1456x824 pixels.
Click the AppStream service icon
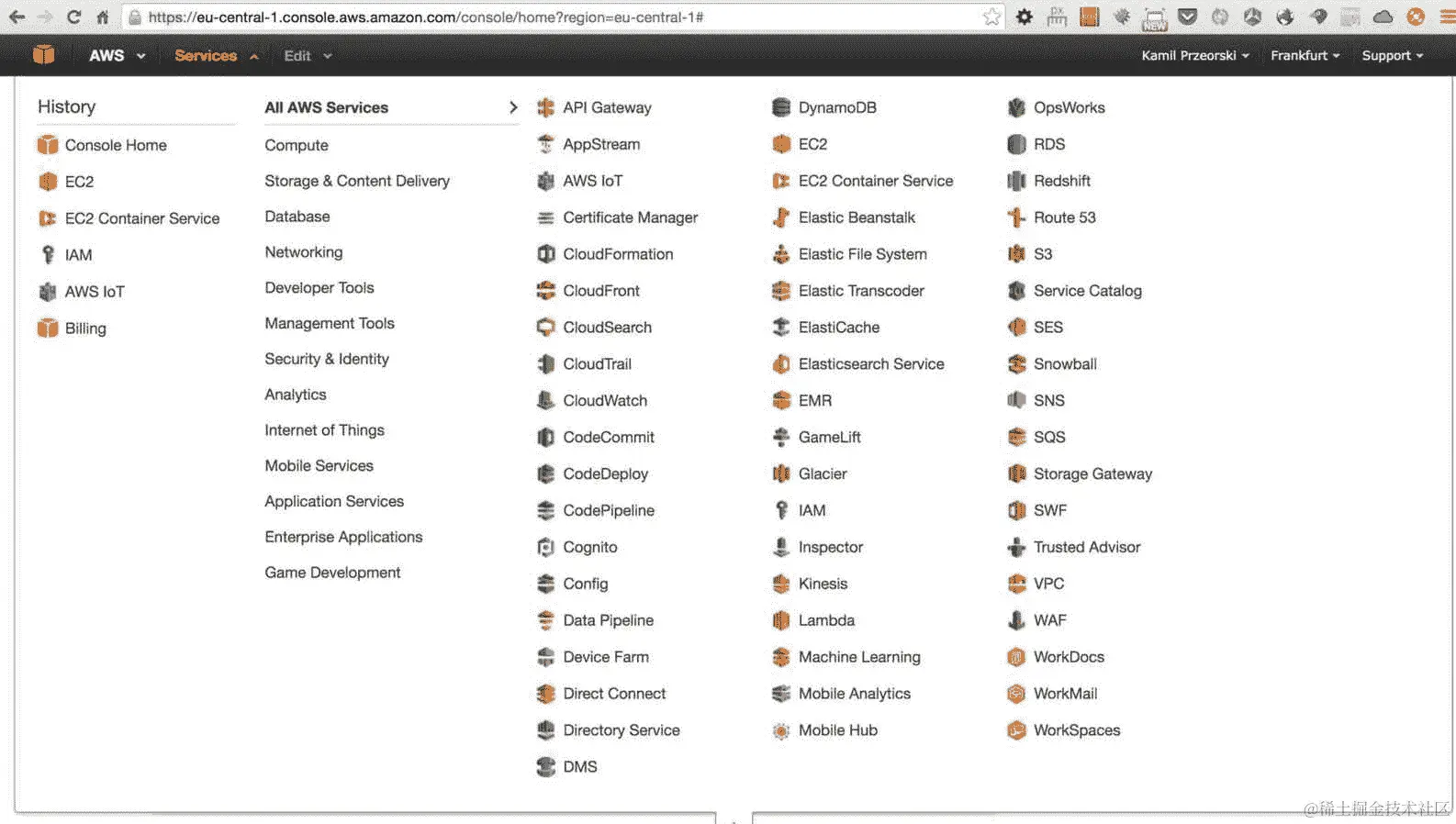545,144
